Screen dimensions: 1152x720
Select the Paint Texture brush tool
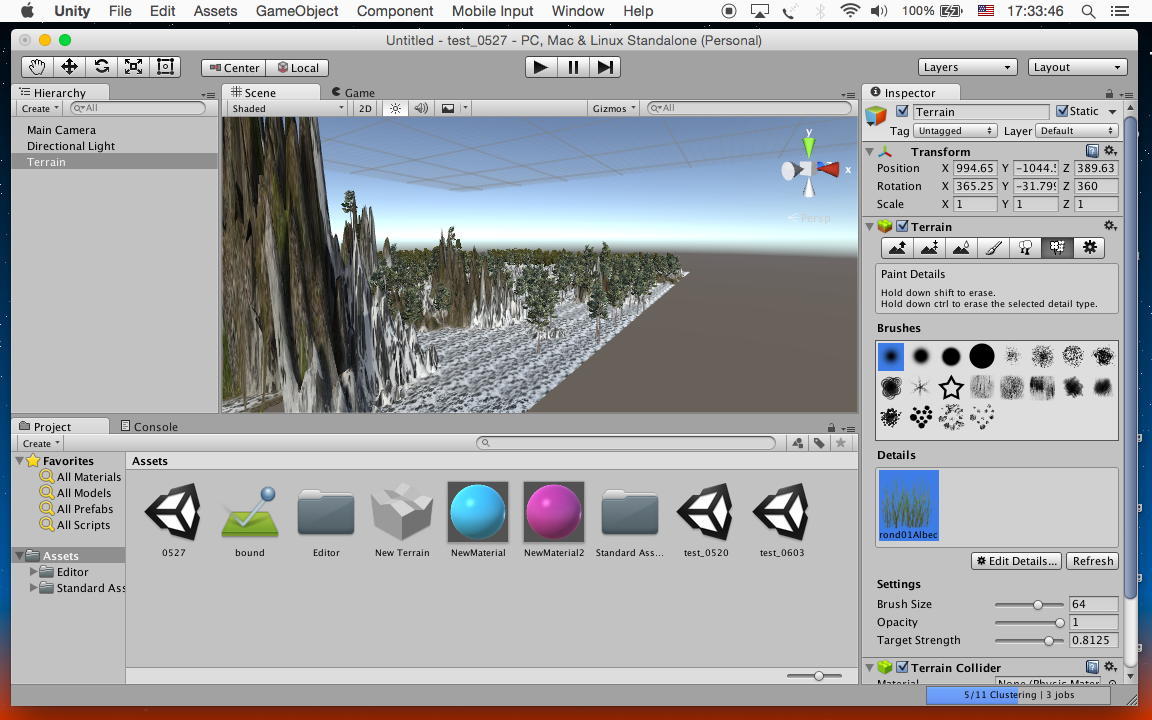click(x=993, y=248)
